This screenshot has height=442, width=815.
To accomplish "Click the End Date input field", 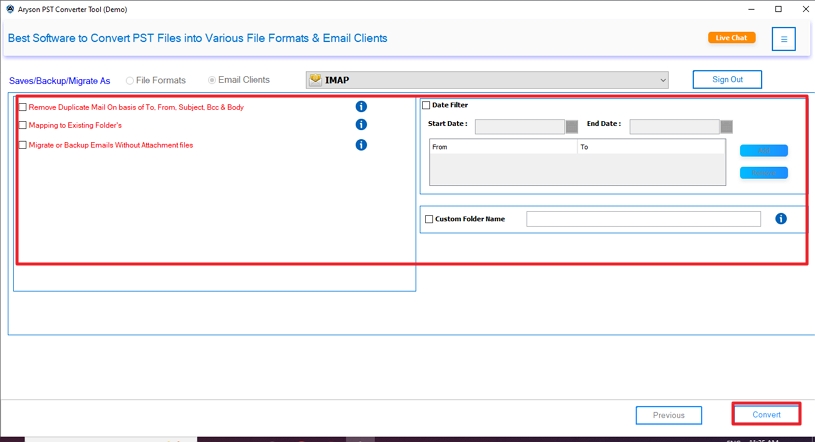I will pyautogui.click(x=675, y=126).
